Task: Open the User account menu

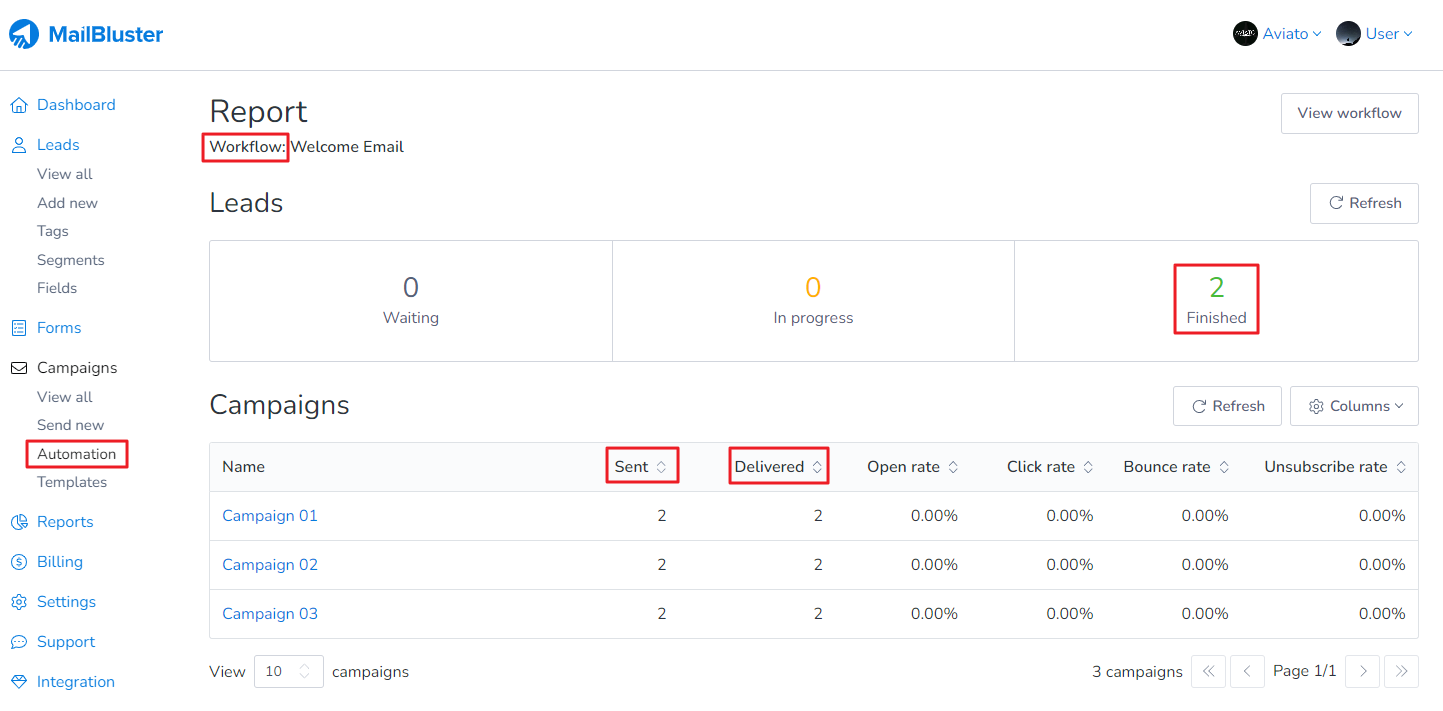Action: (1375, 34)
